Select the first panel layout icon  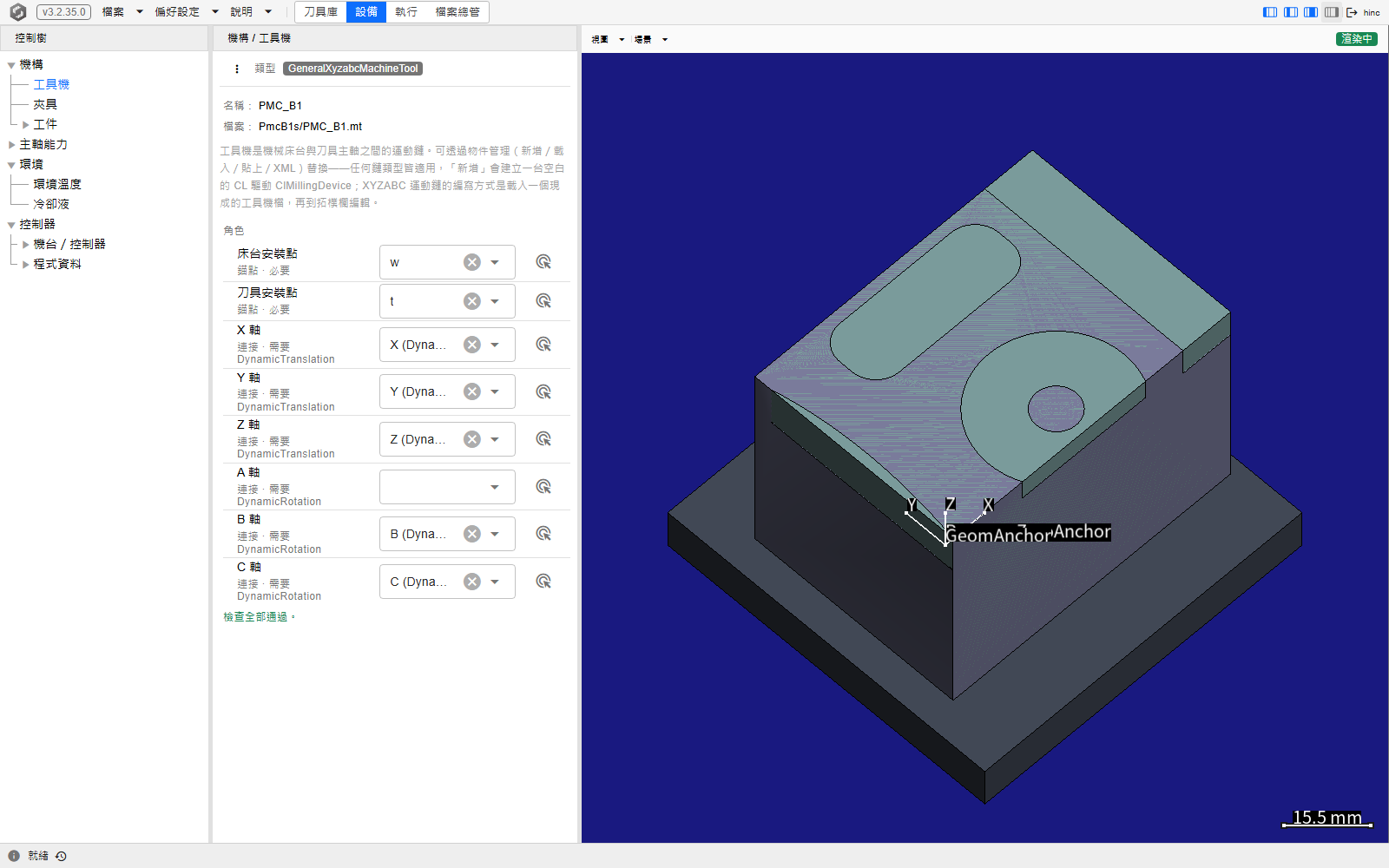click(x=1270, y=12)
